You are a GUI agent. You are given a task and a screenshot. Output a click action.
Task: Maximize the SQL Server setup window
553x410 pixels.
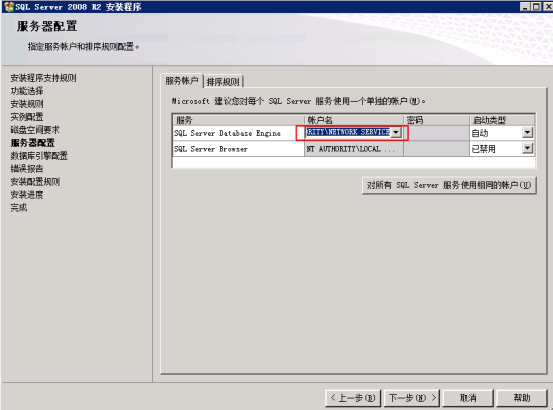[x=536, y=7]
